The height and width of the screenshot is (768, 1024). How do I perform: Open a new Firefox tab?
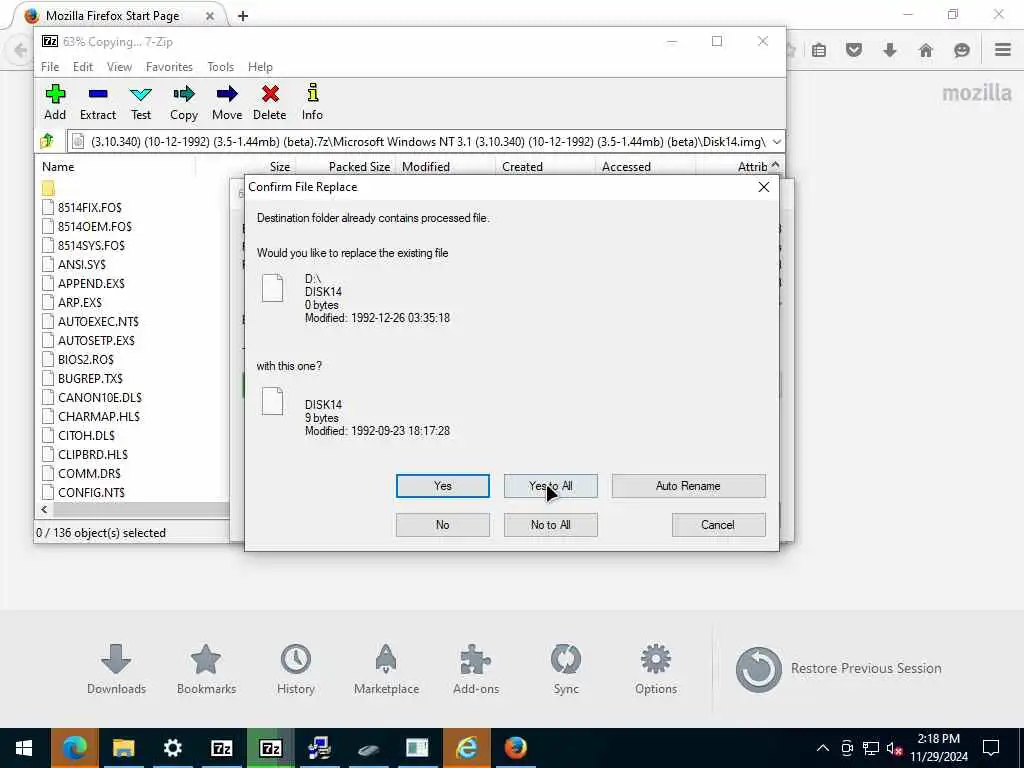click(243, 16)
